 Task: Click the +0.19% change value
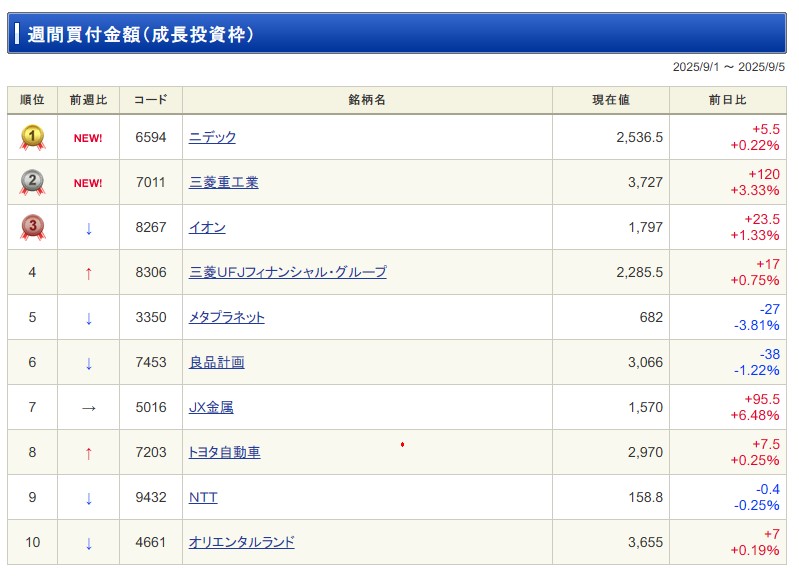pos(755,551)
